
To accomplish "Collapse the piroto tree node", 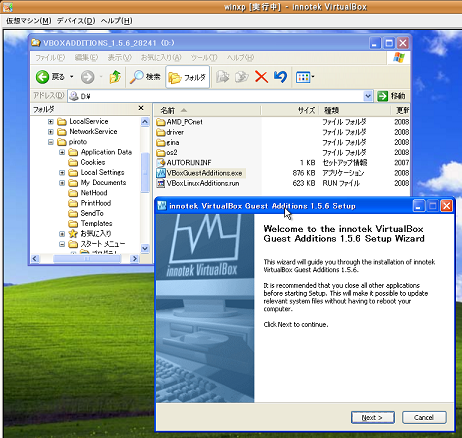I will click(51, 142).
